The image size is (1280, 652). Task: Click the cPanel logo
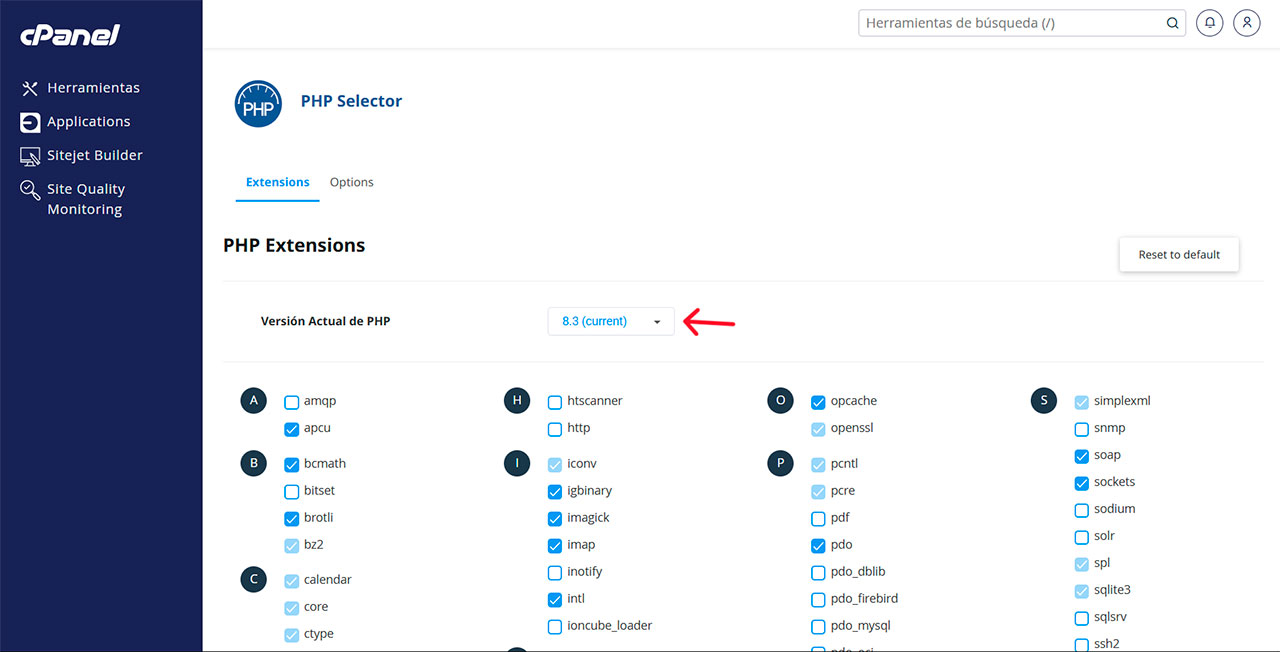coord(70,35)
